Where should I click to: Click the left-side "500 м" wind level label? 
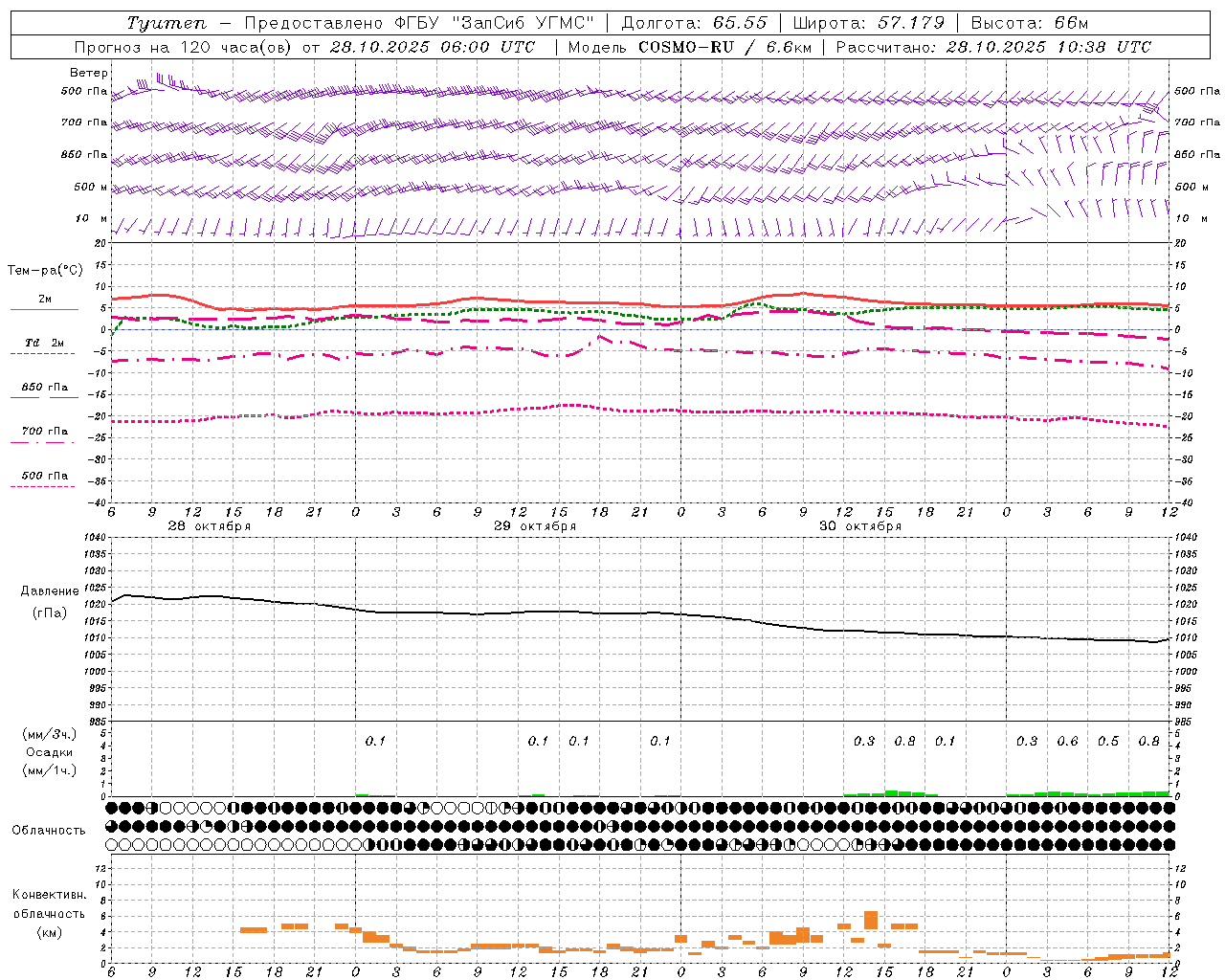click(91, 187)
